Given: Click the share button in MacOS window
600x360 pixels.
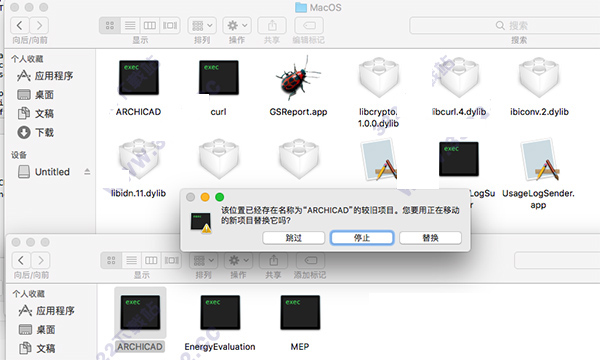Looking at the screenshot, I should click(x=272, y=26).
